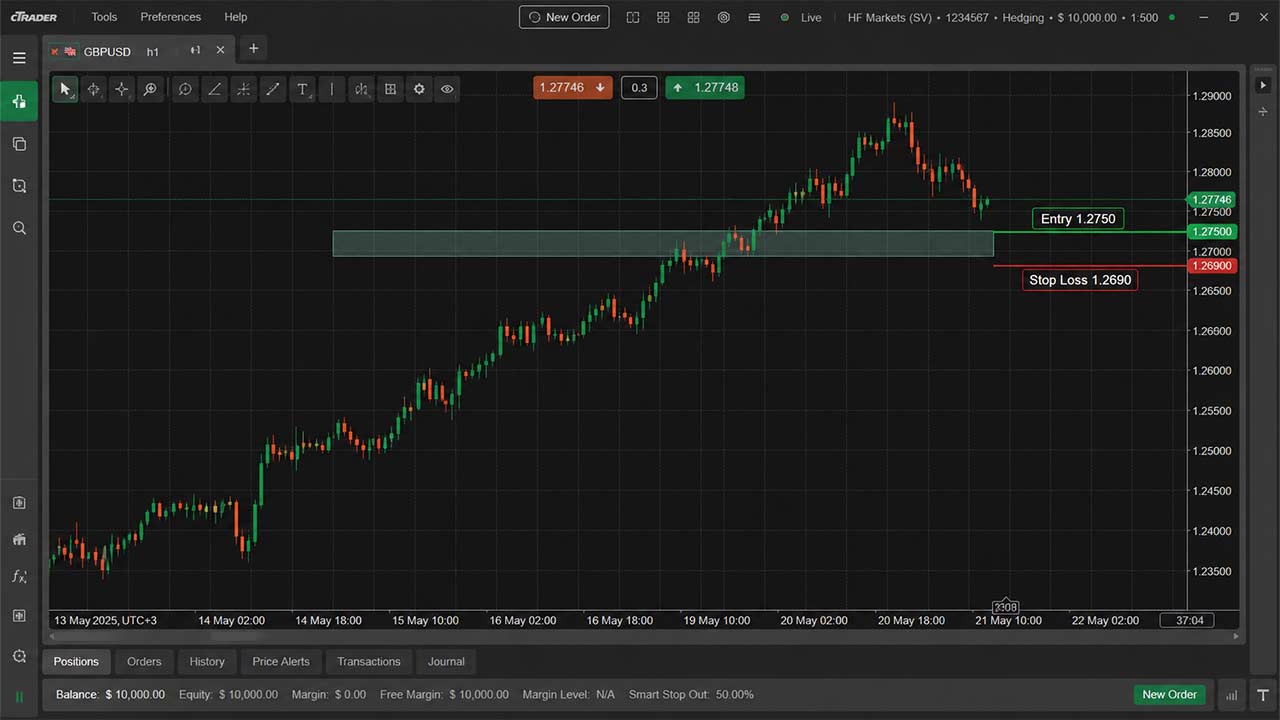
Task: Switch to the Positions tab
Action: [x=76, y=661]
